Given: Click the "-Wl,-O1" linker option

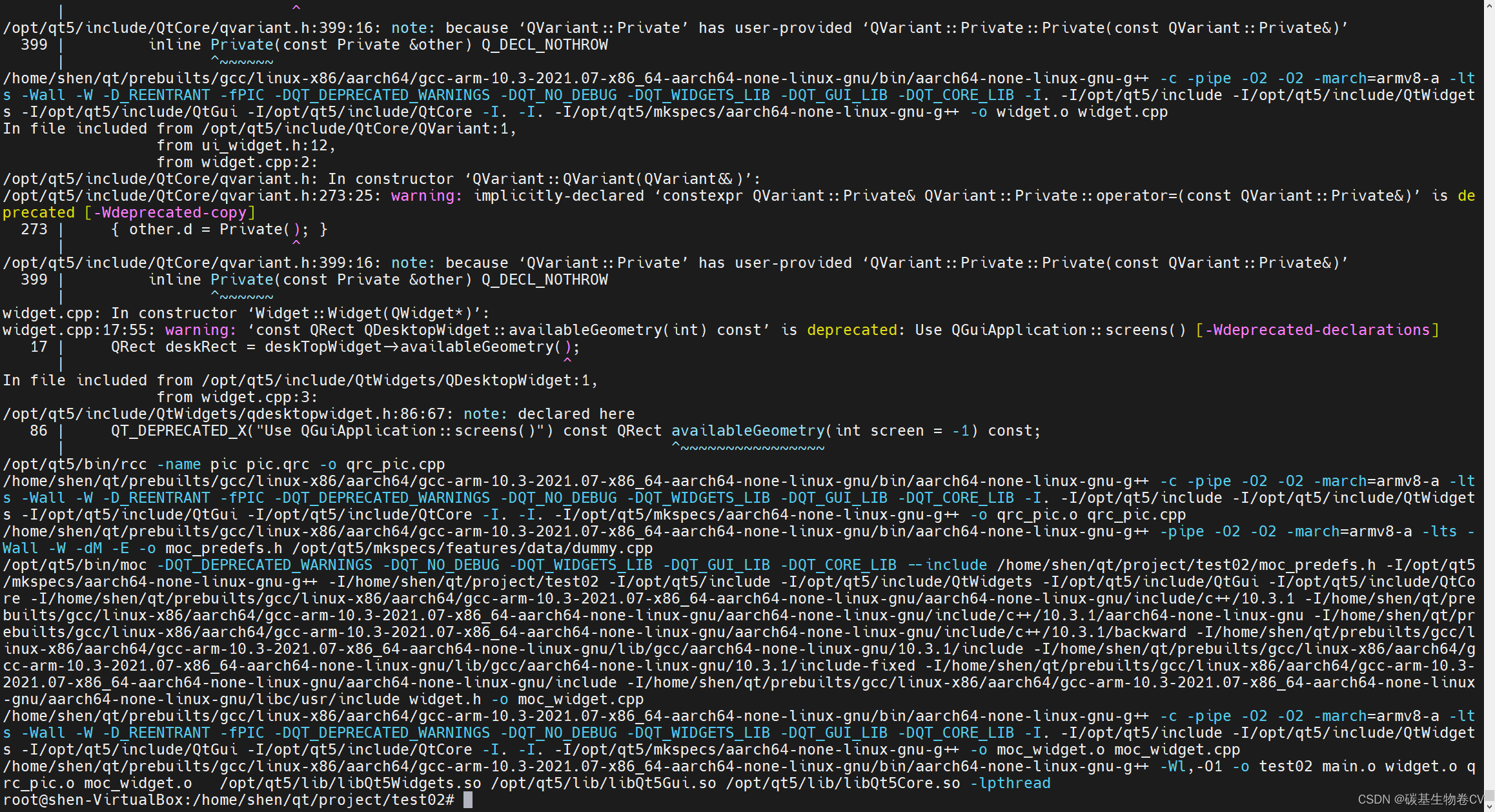Looking at the screenshot, I should [1191, 766].
